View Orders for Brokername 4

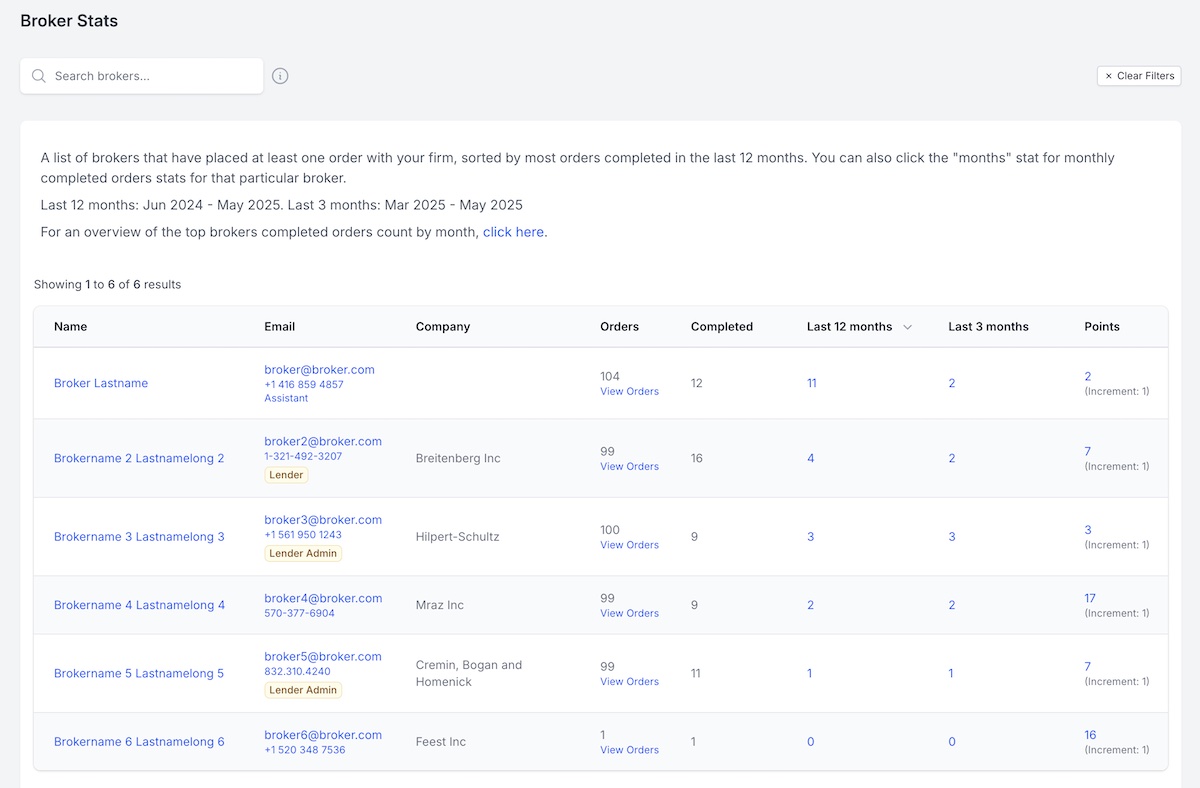[629, 613]
